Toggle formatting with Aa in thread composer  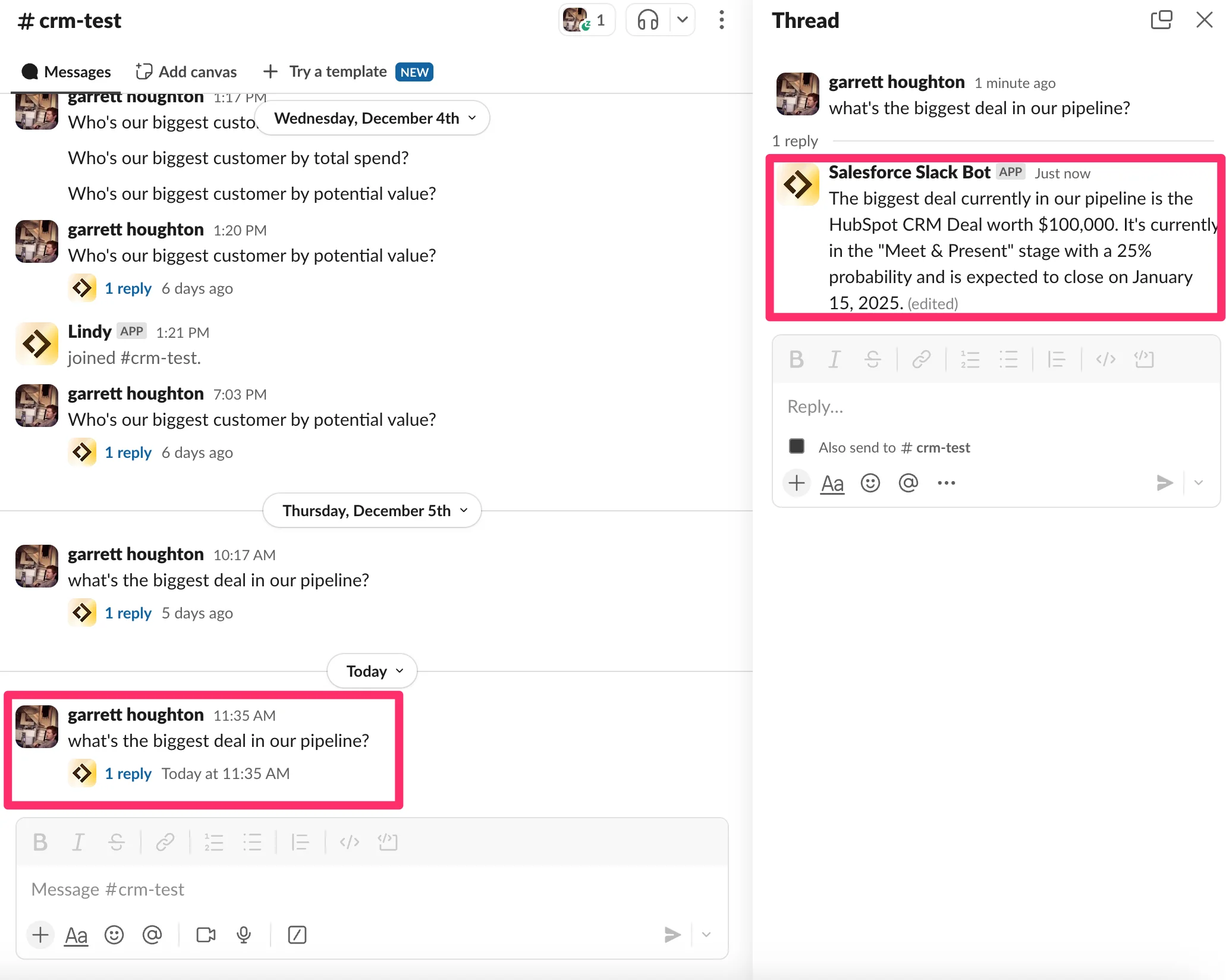click(832, 483)
